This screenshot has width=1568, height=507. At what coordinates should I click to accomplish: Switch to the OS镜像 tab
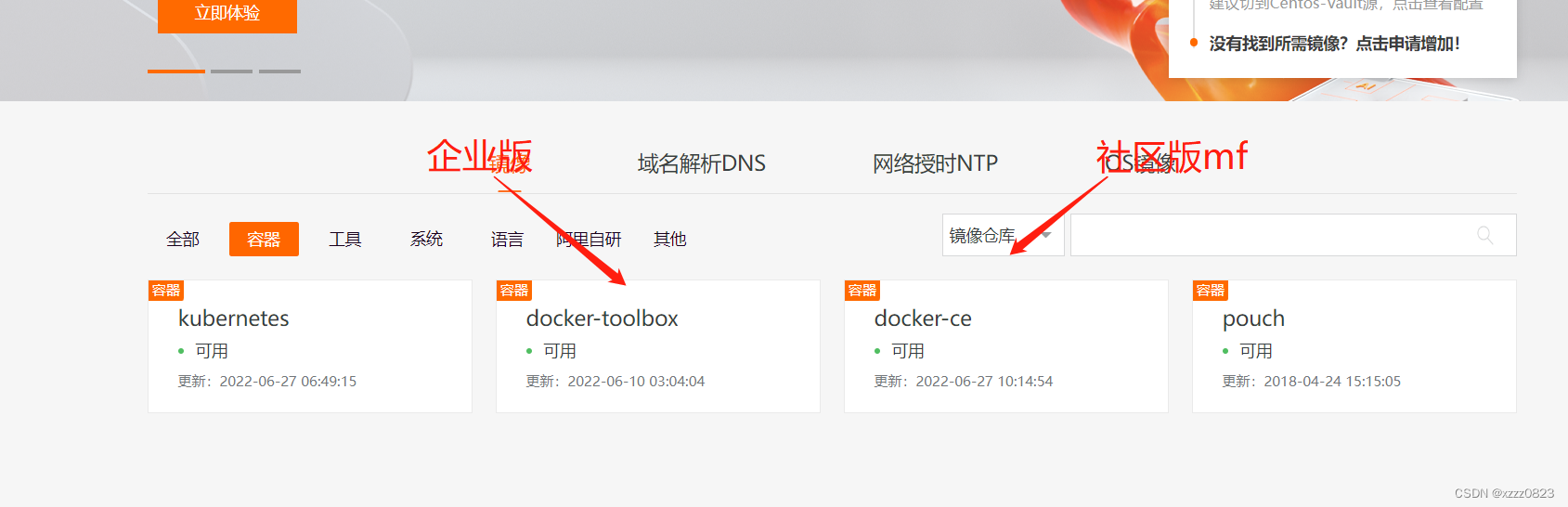click(1141, 163)
